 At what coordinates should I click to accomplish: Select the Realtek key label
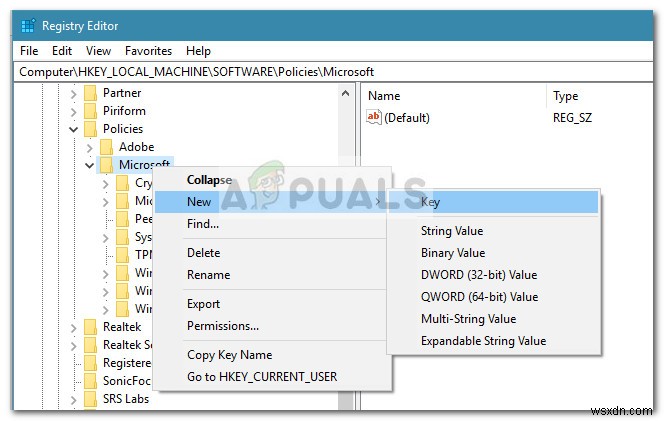(122, 327)
